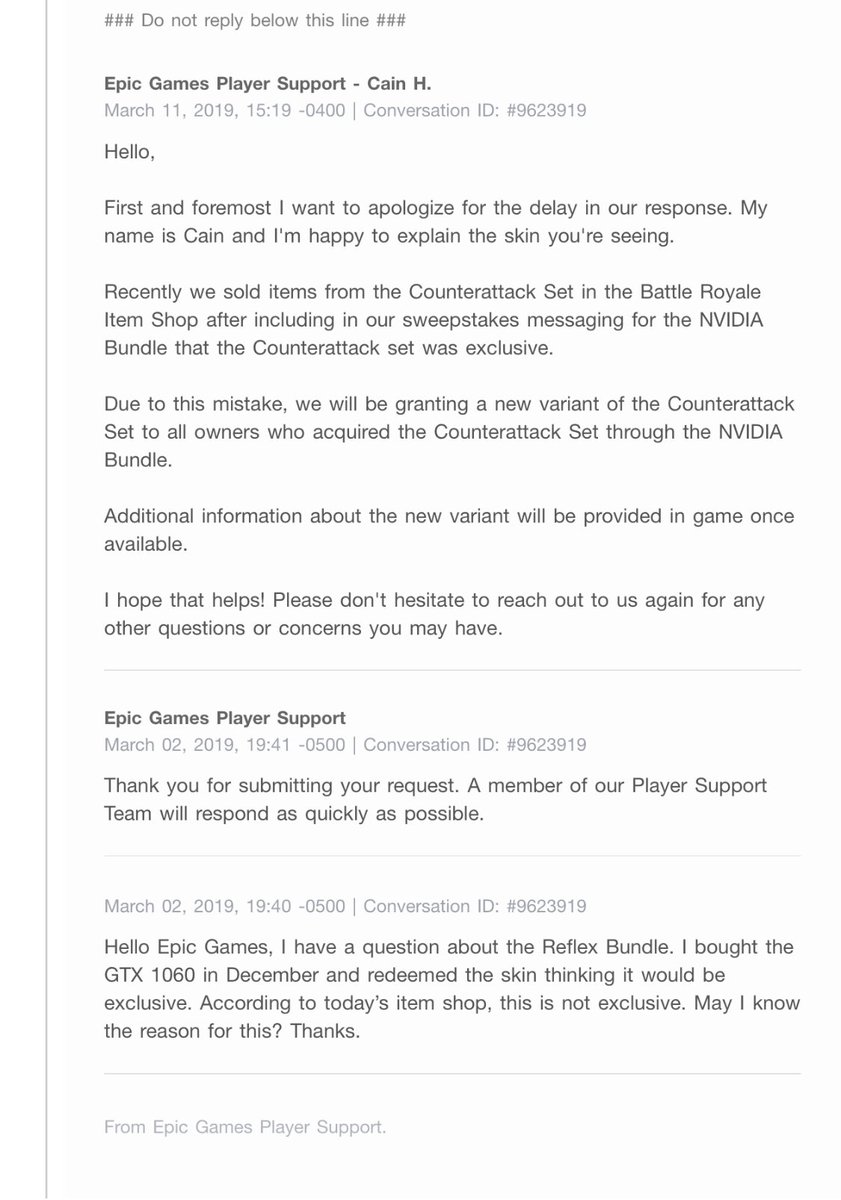Select the Conversation ID #9623919 in first message
The height and width of the screenshot is (1200, 841).
pyautogui.click(x=475, y=111)
